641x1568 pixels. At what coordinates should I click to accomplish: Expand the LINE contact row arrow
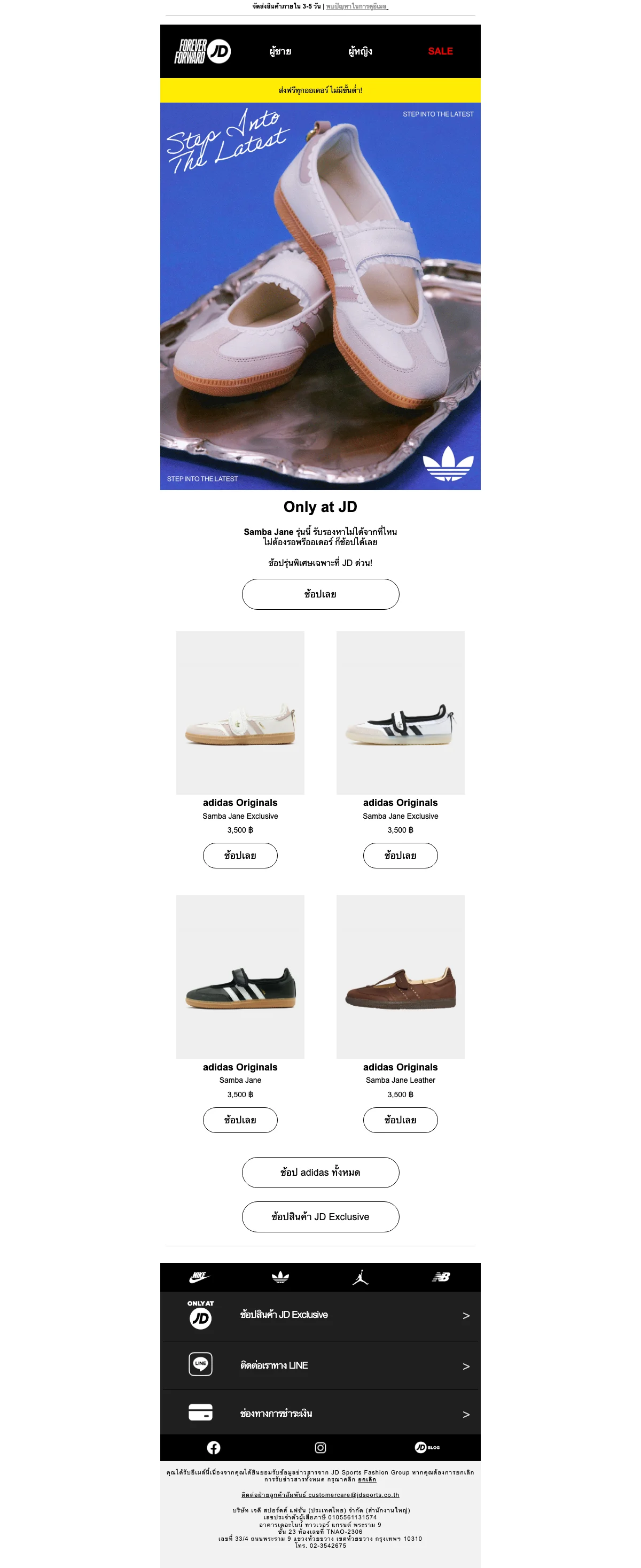coord(466,1366)
